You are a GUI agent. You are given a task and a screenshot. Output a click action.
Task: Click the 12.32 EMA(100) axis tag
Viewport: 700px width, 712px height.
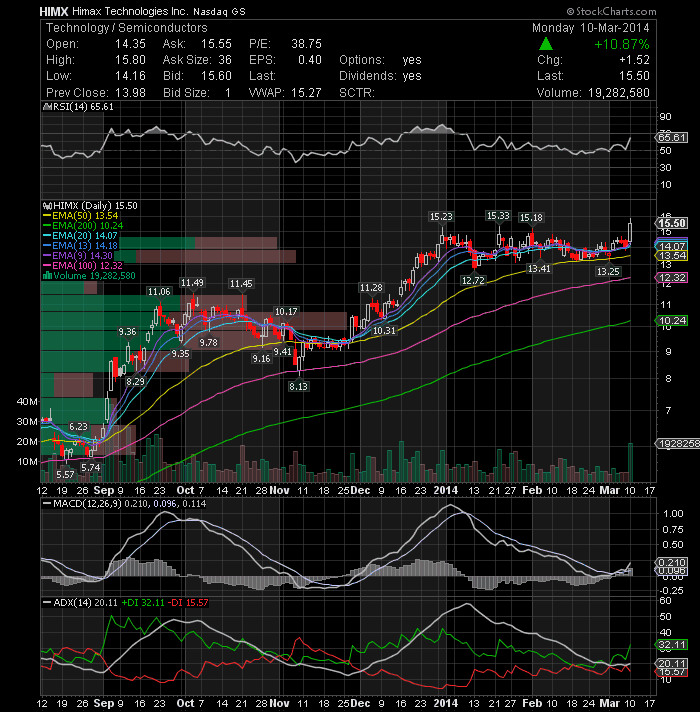672,278
